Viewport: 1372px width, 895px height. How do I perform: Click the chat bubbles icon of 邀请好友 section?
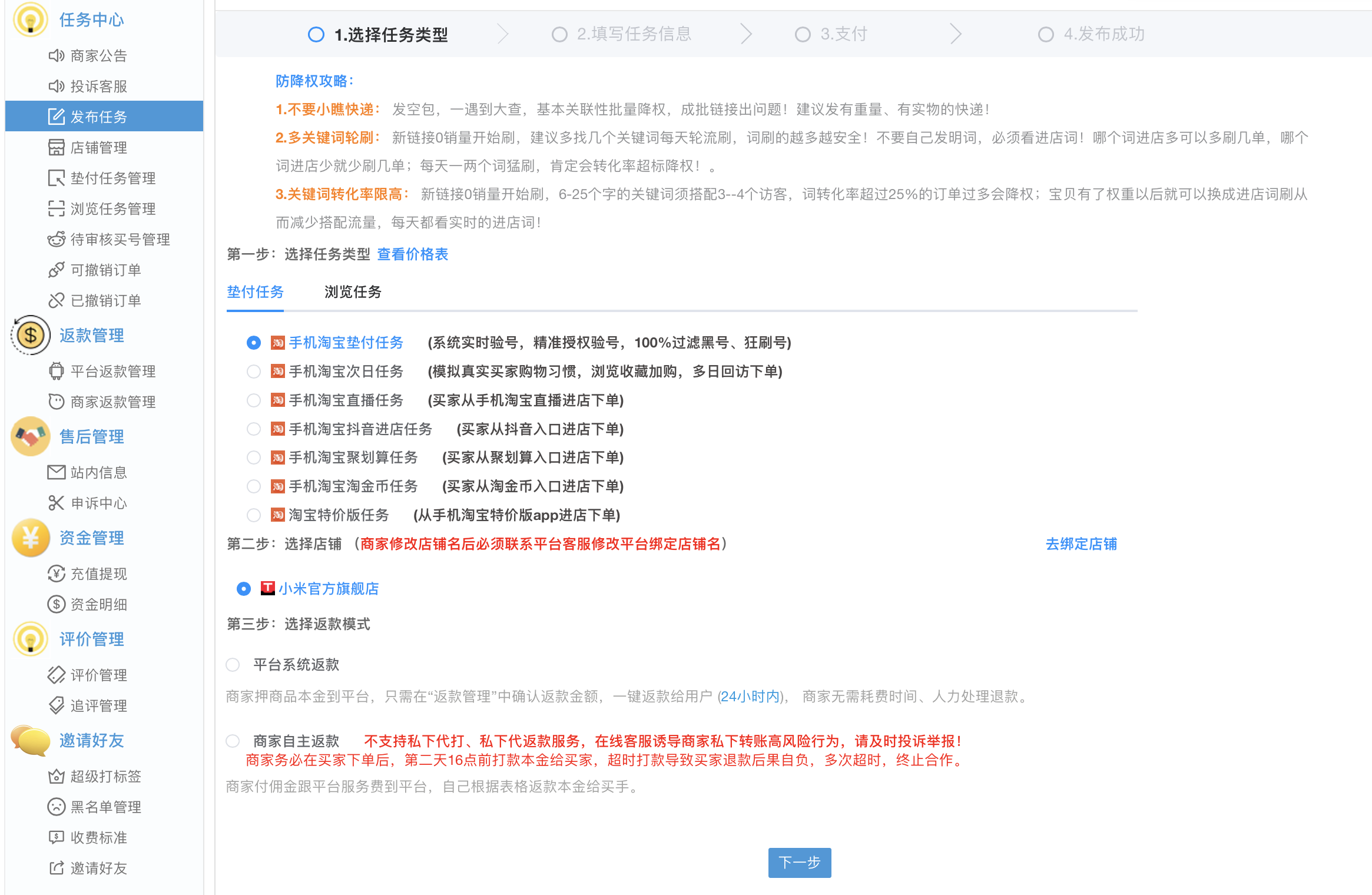point(31,740)
